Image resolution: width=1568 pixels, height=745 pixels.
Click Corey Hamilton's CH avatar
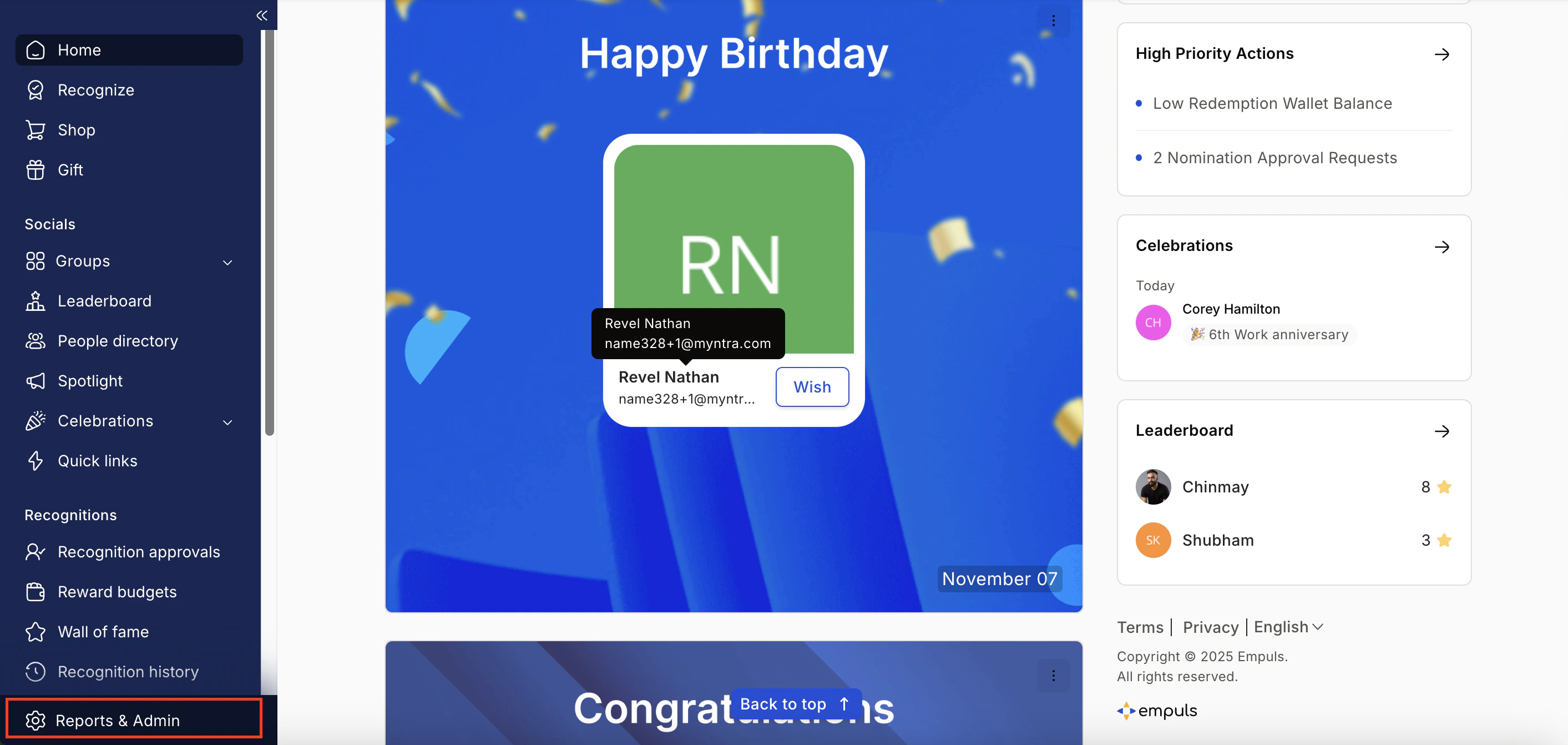[1153, 322]
